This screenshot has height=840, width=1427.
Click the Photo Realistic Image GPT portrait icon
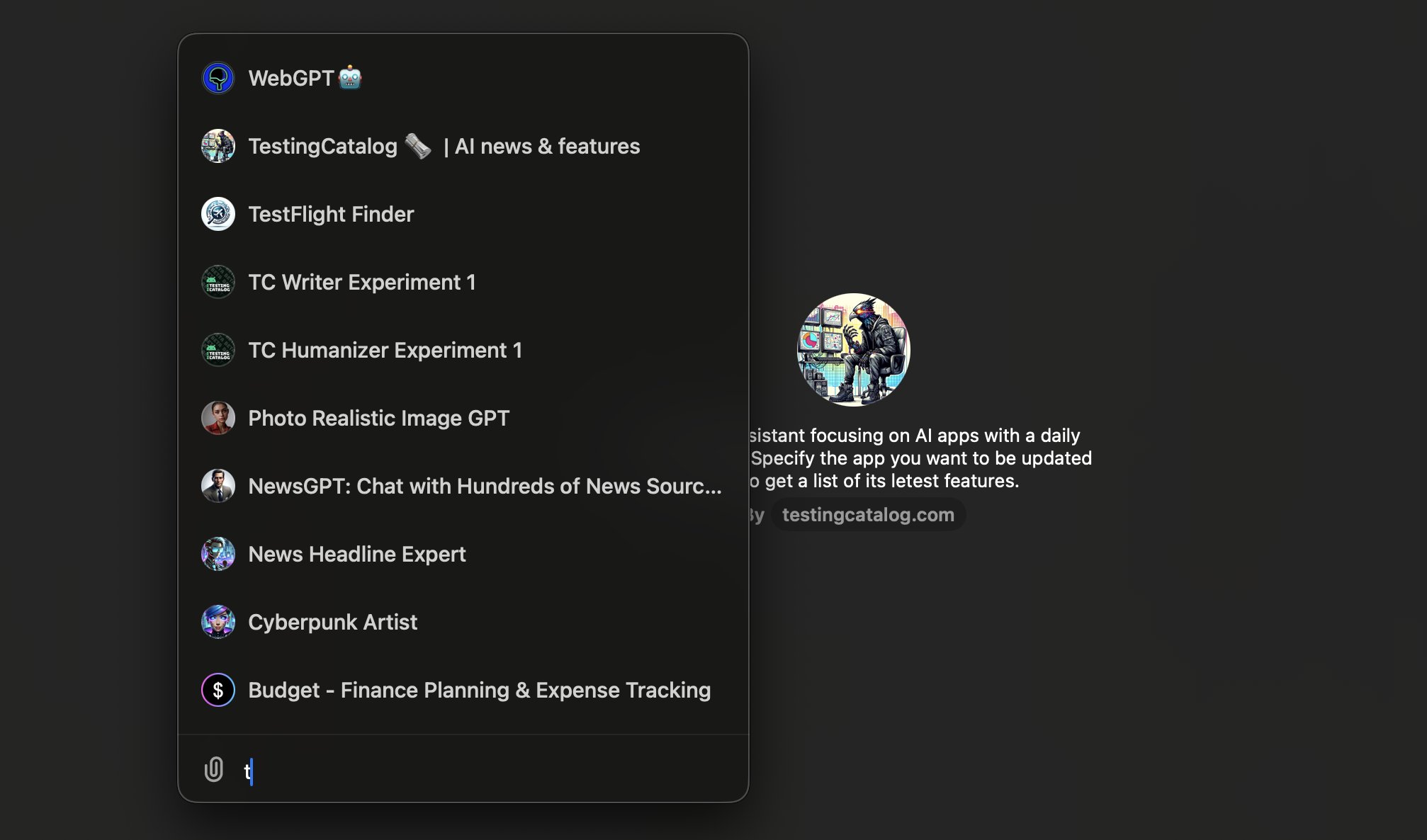(x=218, y=418)
